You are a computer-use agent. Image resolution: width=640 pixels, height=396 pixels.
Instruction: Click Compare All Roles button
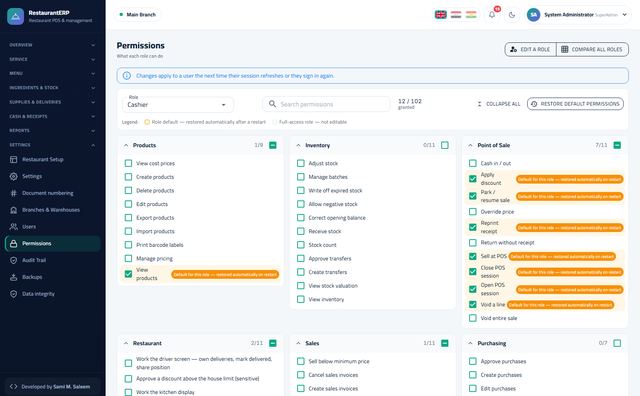[x=592, y=49]
